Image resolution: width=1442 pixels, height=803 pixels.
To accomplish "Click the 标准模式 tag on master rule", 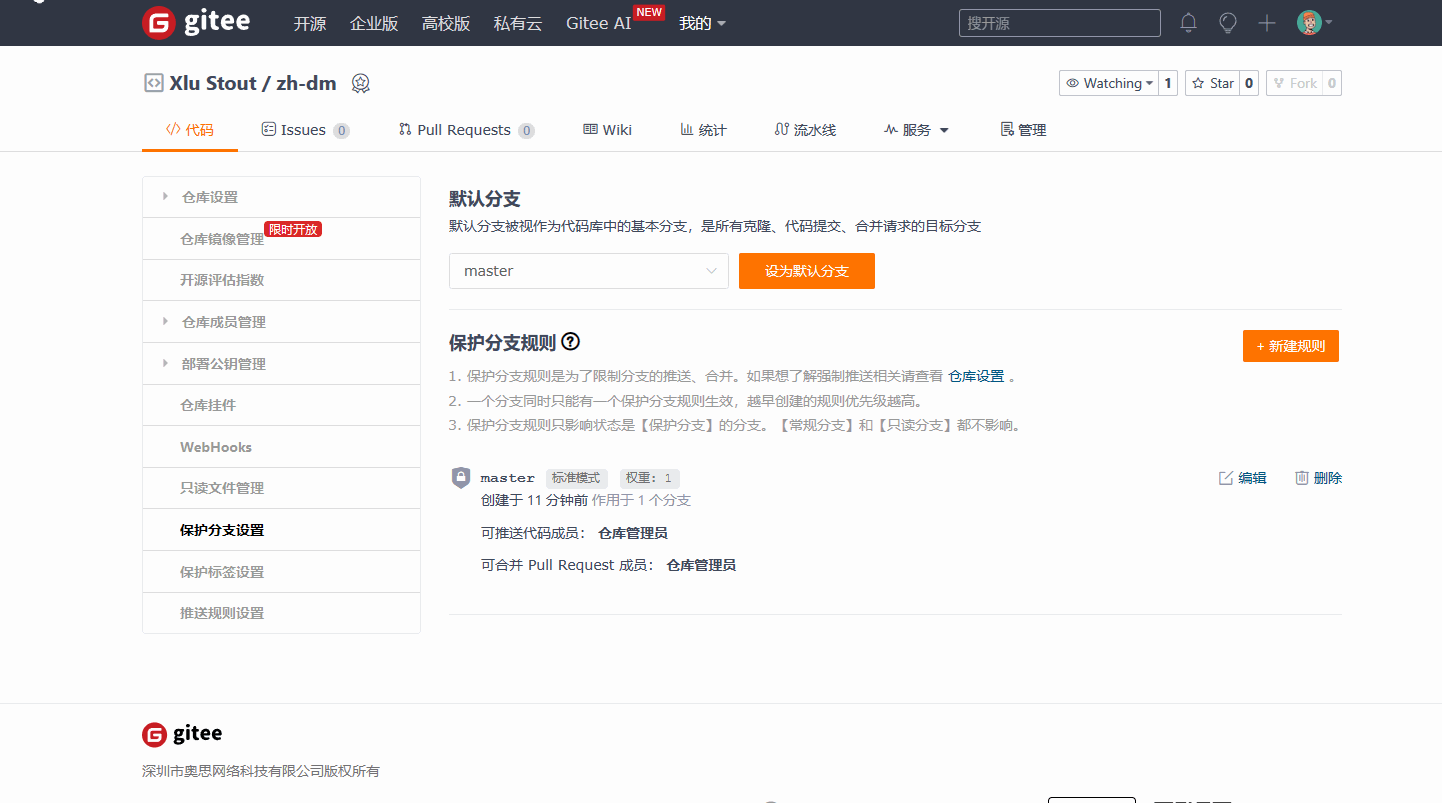I will [x=576, y=478].
